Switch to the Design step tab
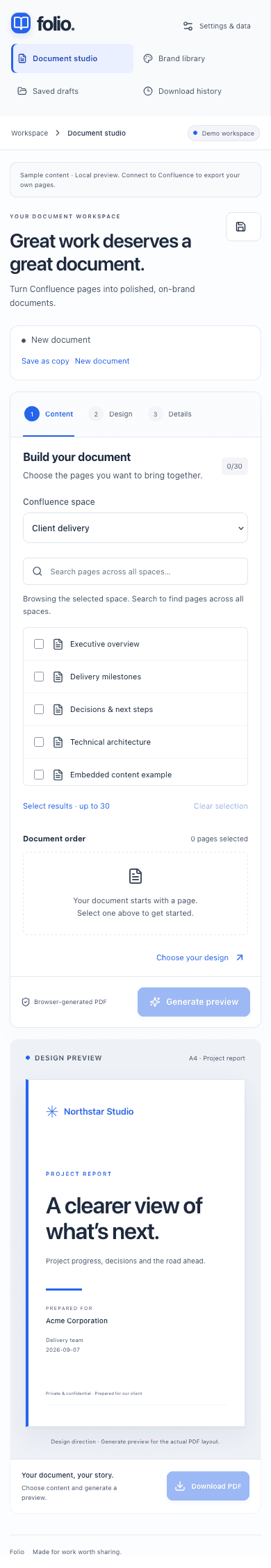The width and height of the screenshot is (271, 1568). click(x=111, y=414)
